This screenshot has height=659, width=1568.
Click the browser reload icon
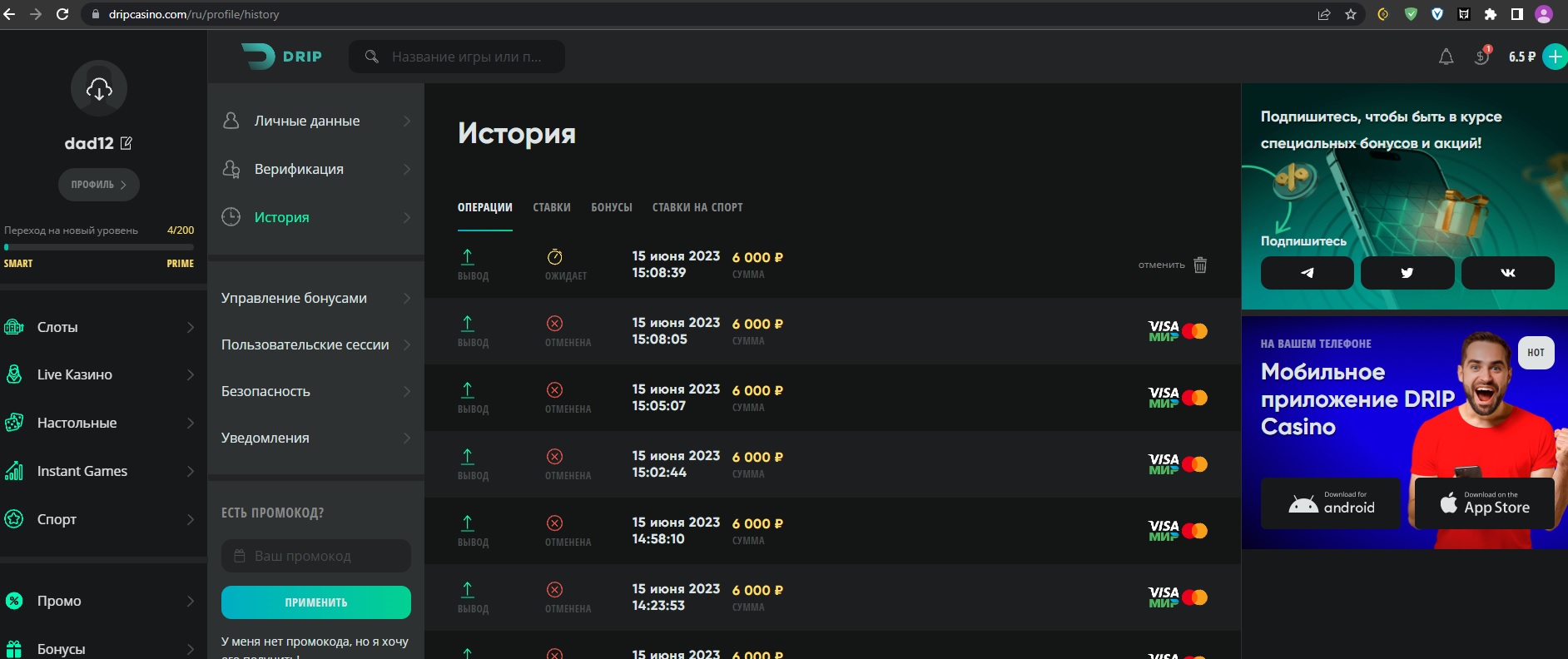click(x=62, y=14)
